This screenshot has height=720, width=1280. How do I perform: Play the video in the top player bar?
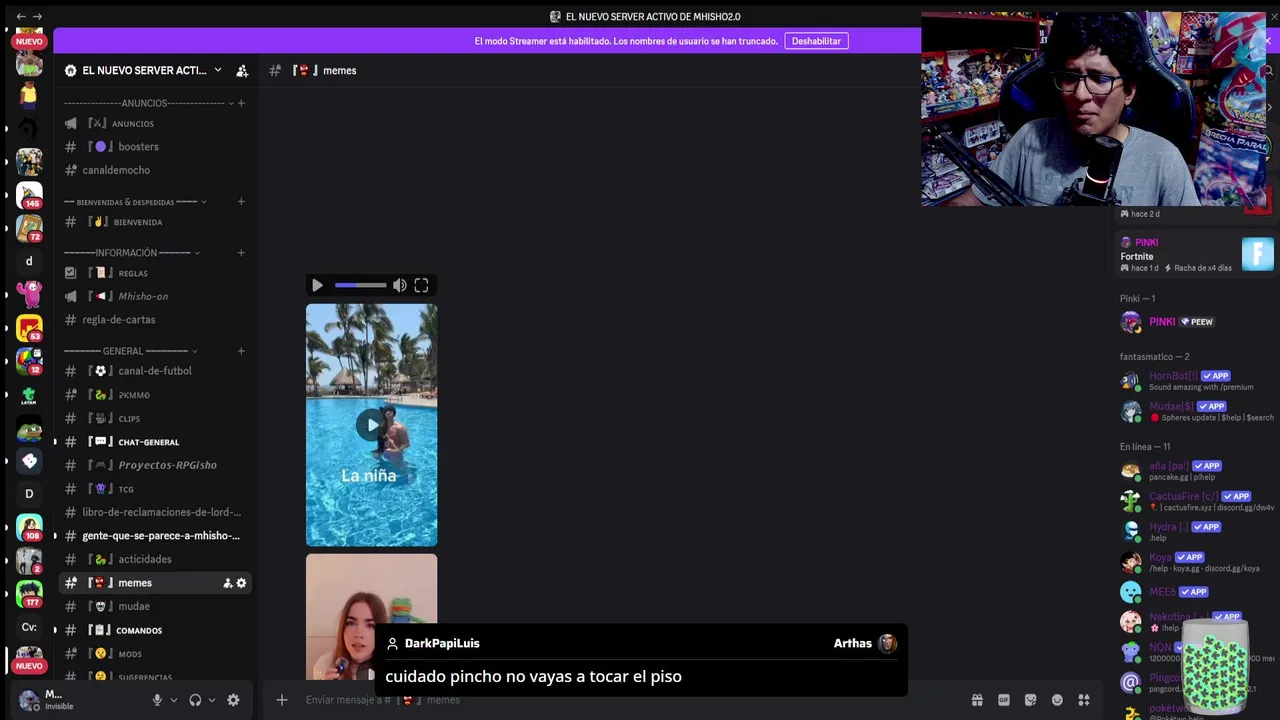coord(317,285)
